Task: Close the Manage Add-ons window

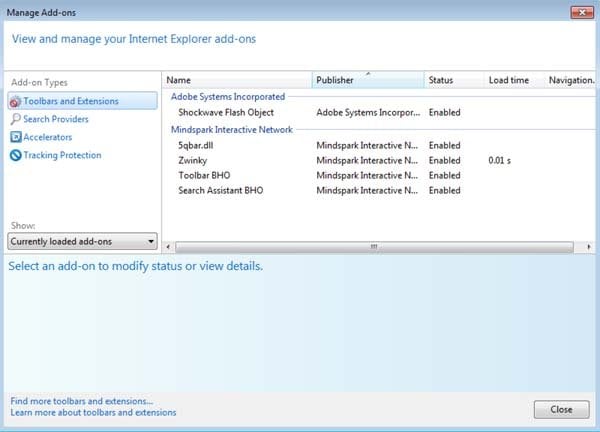Action: 582,13
